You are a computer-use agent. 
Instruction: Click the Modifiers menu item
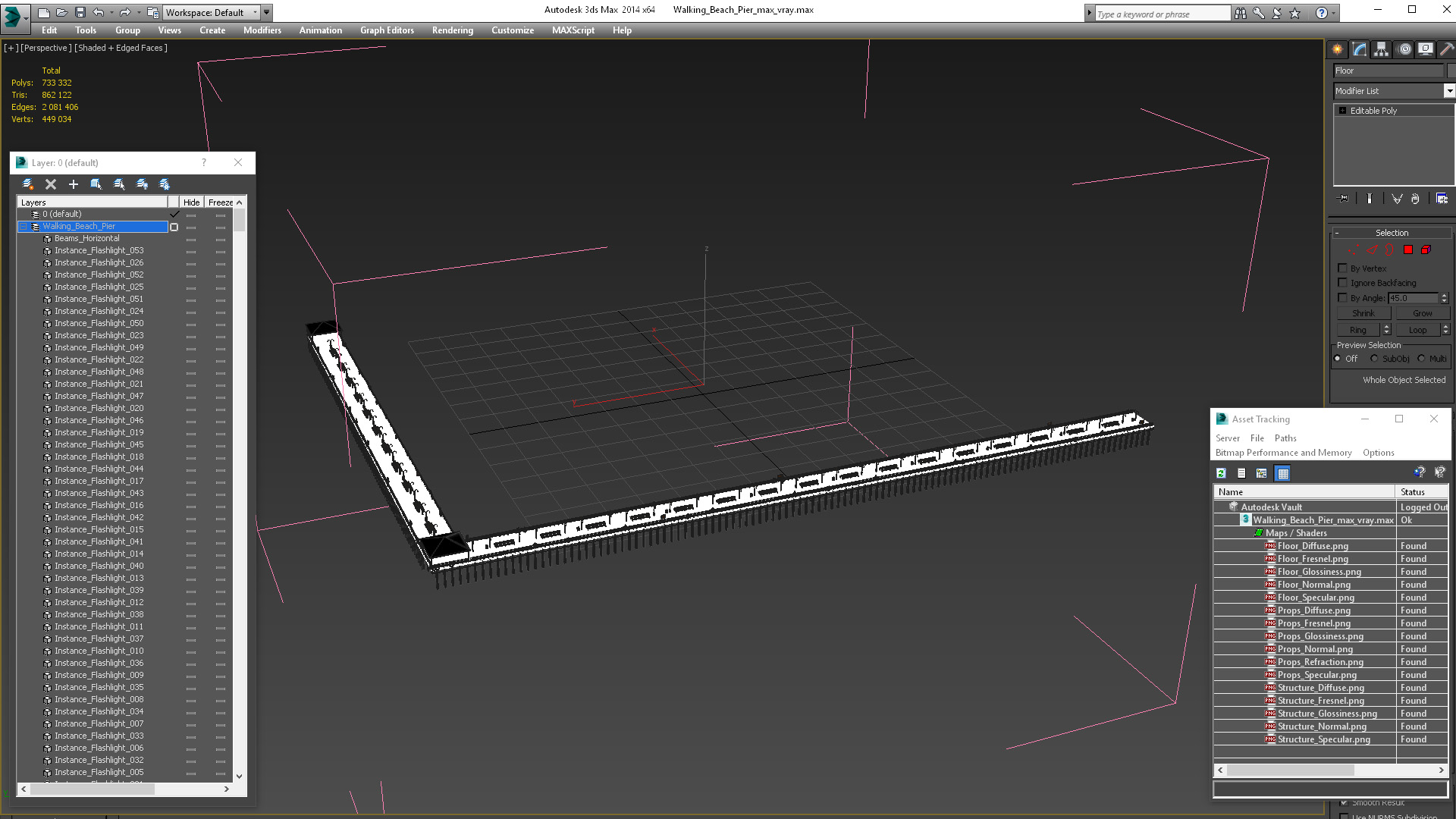coord(260,30)
